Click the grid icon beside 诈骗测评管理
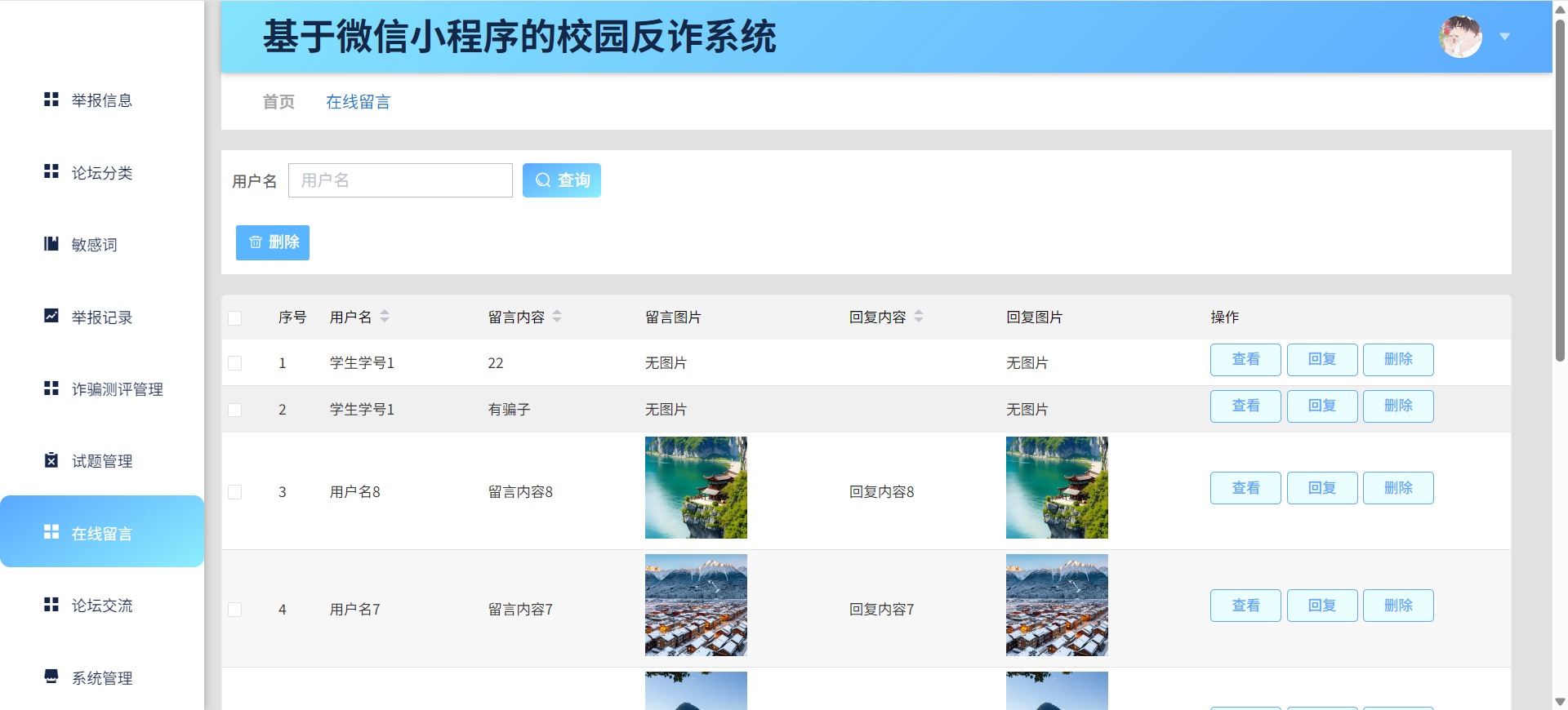This screenshot has height=710, width=1568. [x=51, y=388]
